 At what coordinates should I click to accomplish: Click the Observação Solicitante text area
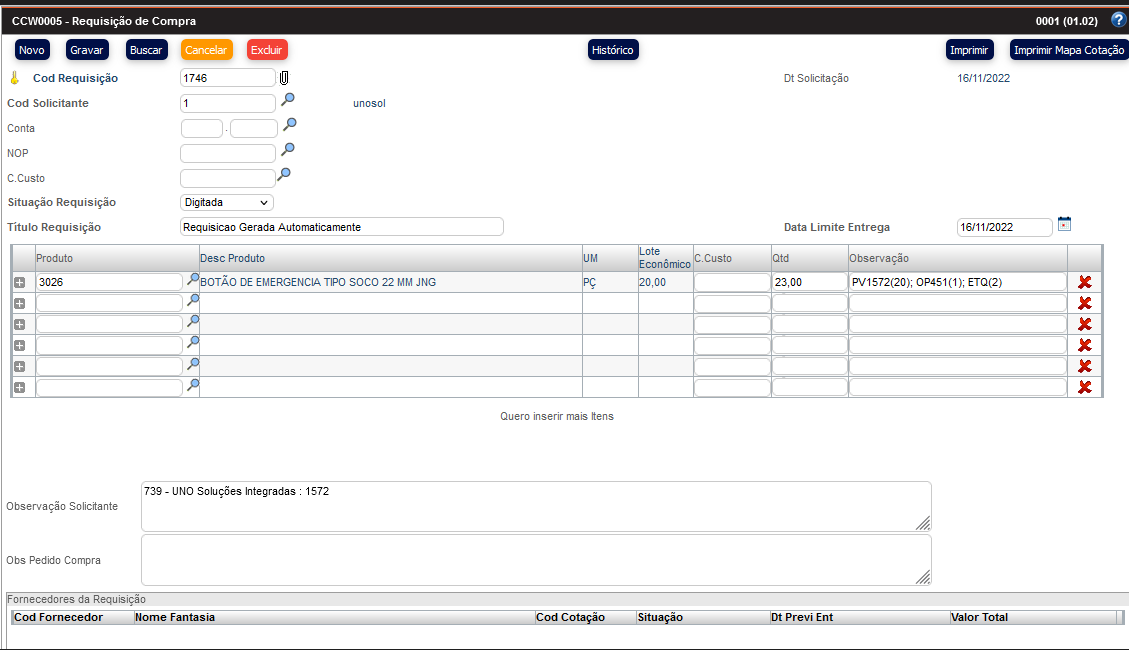point(535,506)
